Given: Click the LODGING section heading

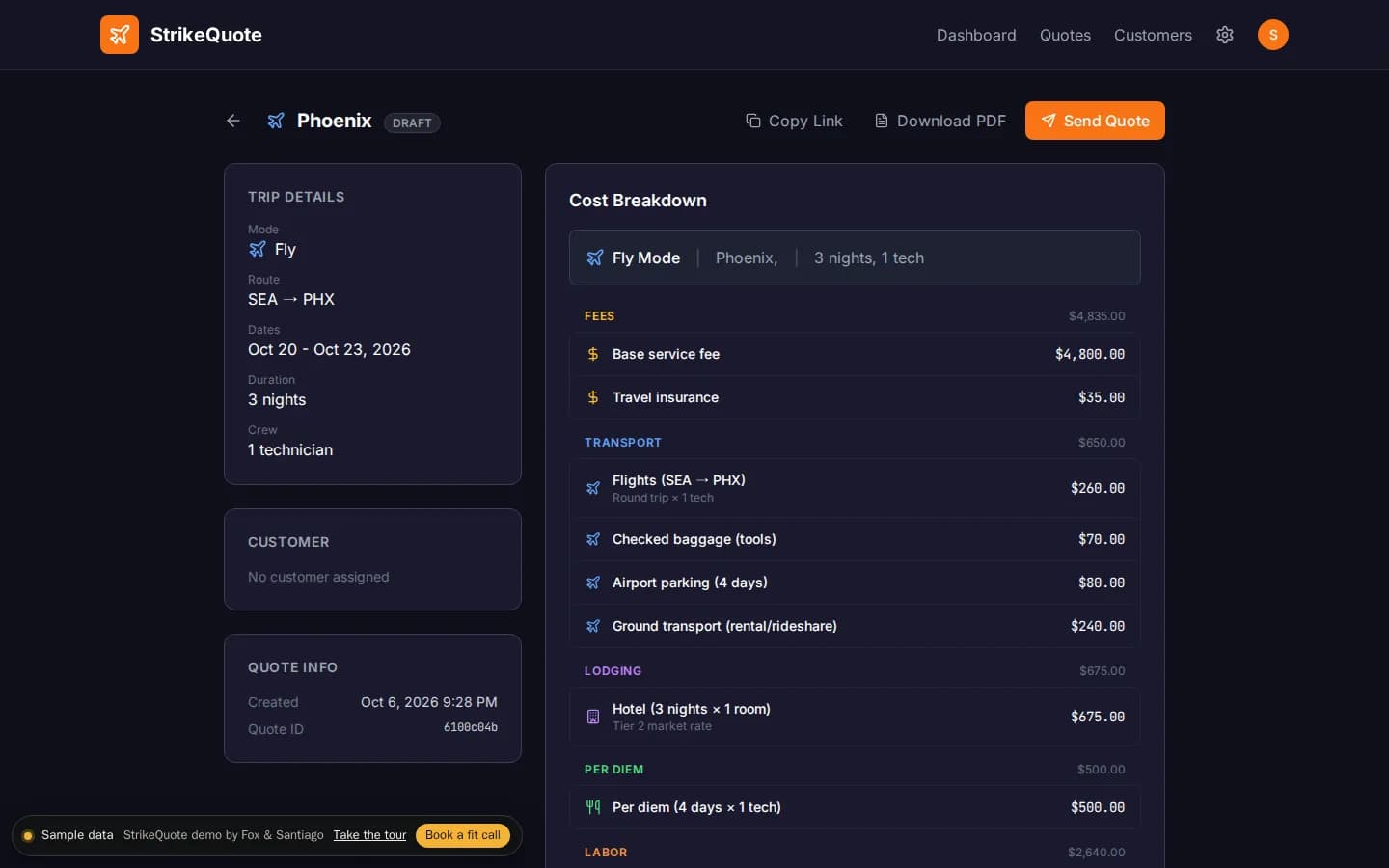Looking at the screenshot, I should [613, 671].
